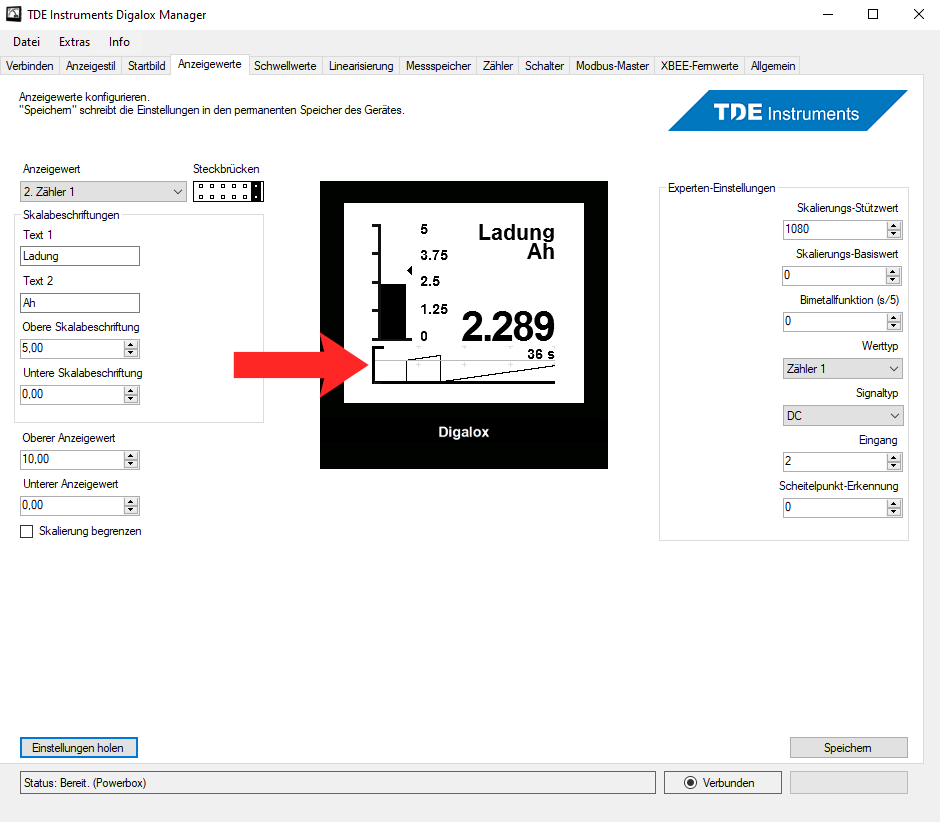
Task: Click the Steckbrücken jumper diagram
Action: [x=228, y=191]
